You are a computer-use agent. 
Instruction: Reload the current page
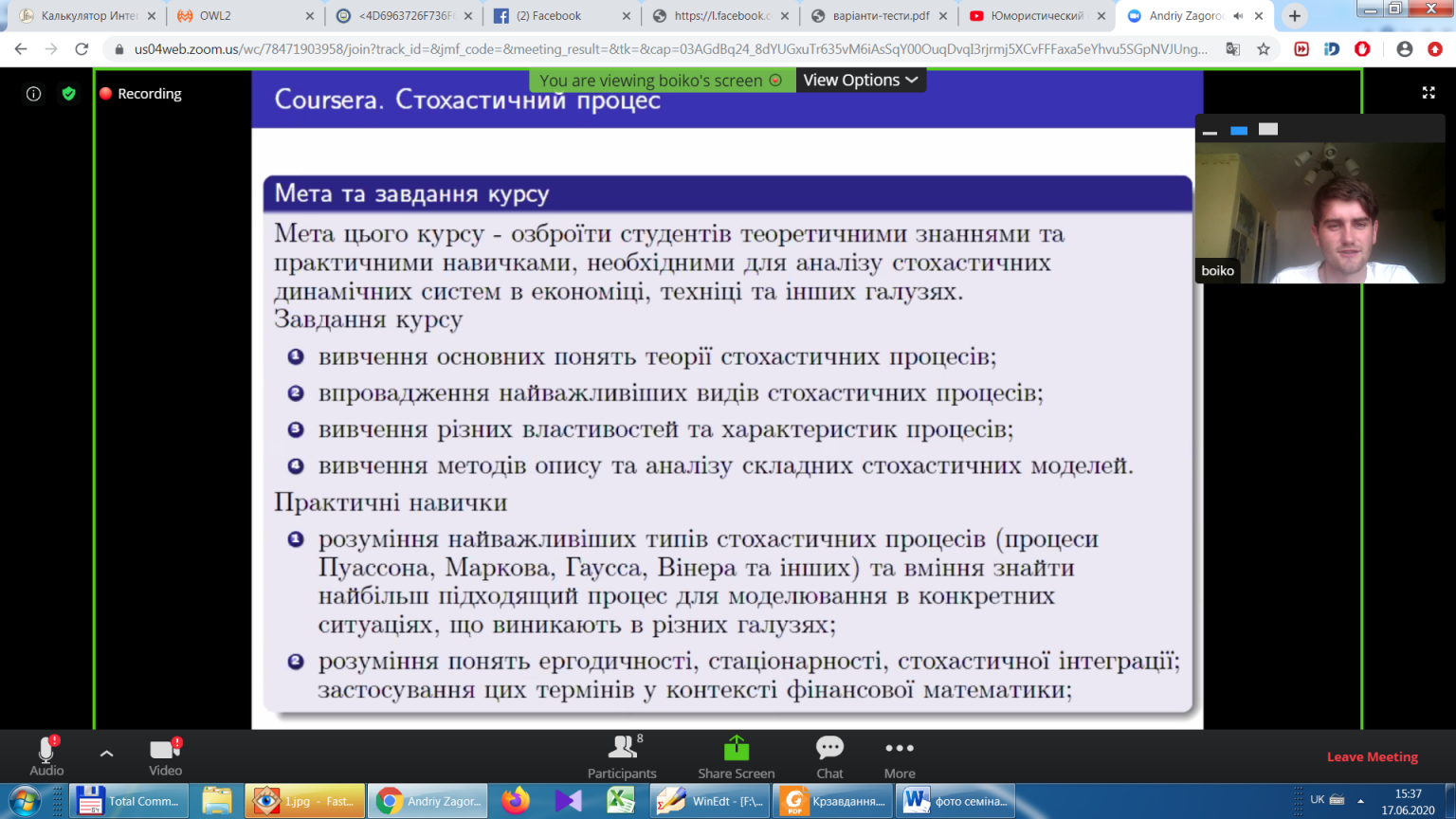click(82, 49)
